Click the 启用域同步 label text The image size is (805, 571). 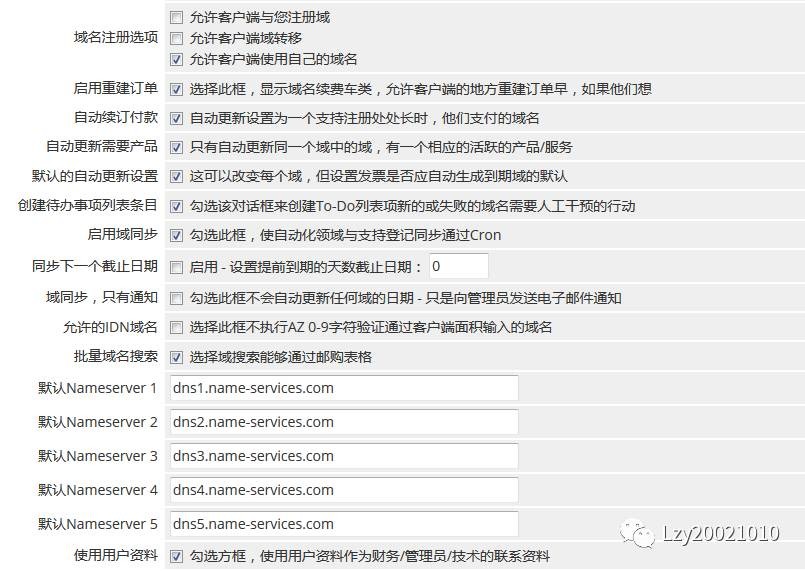pos(122,235)
